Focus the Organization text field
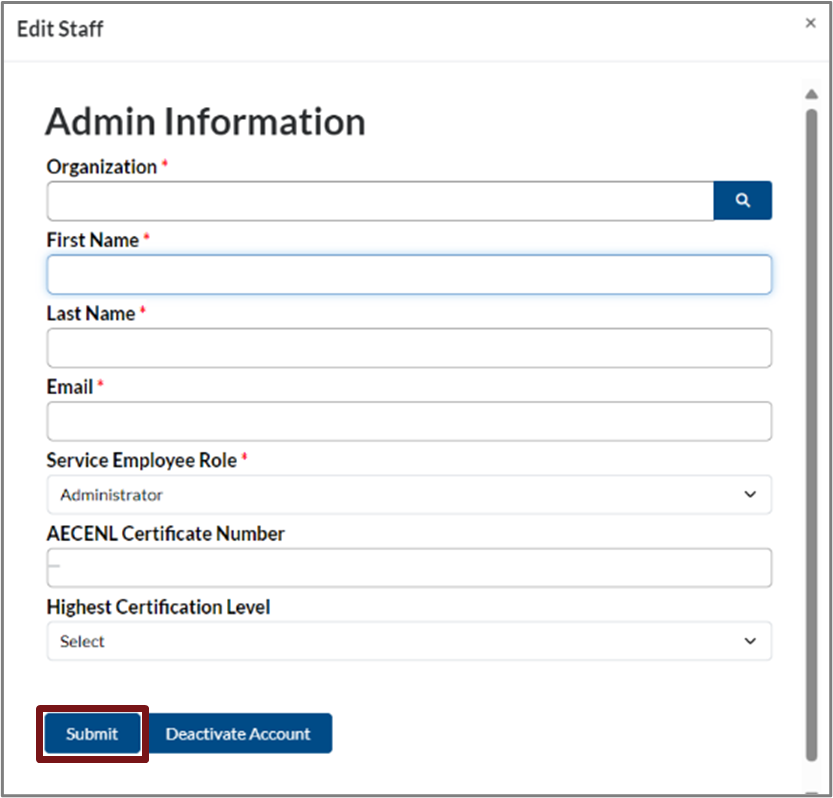The image size is (833, 798). 380,201
